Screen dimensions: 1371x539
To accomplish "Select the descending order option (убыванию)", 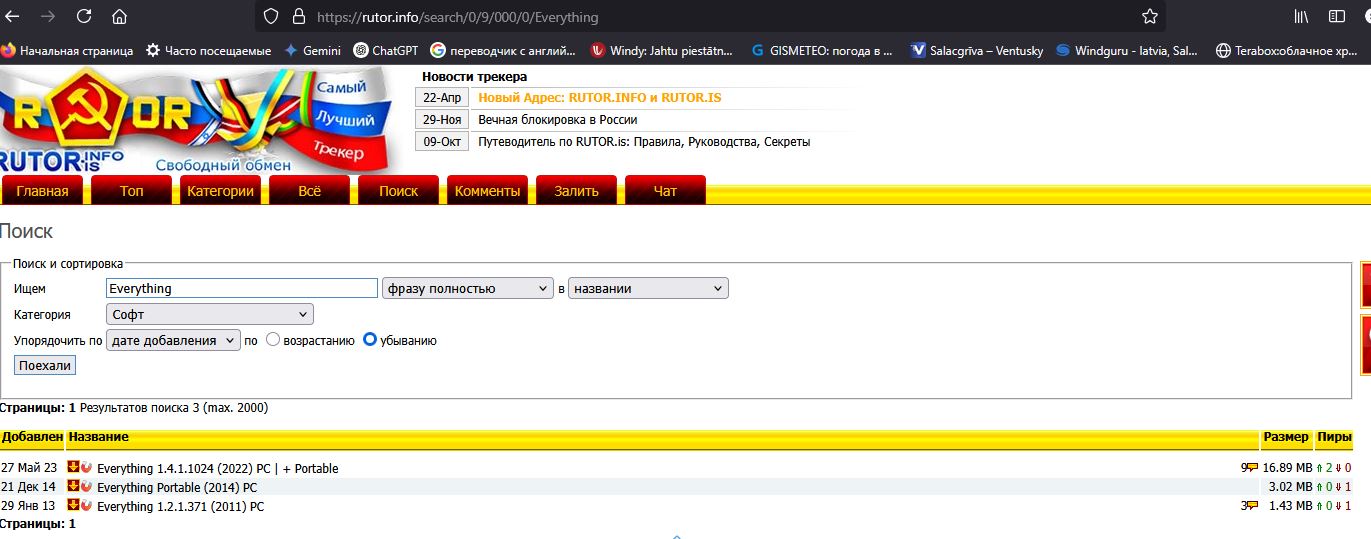I will pos(370,340).
